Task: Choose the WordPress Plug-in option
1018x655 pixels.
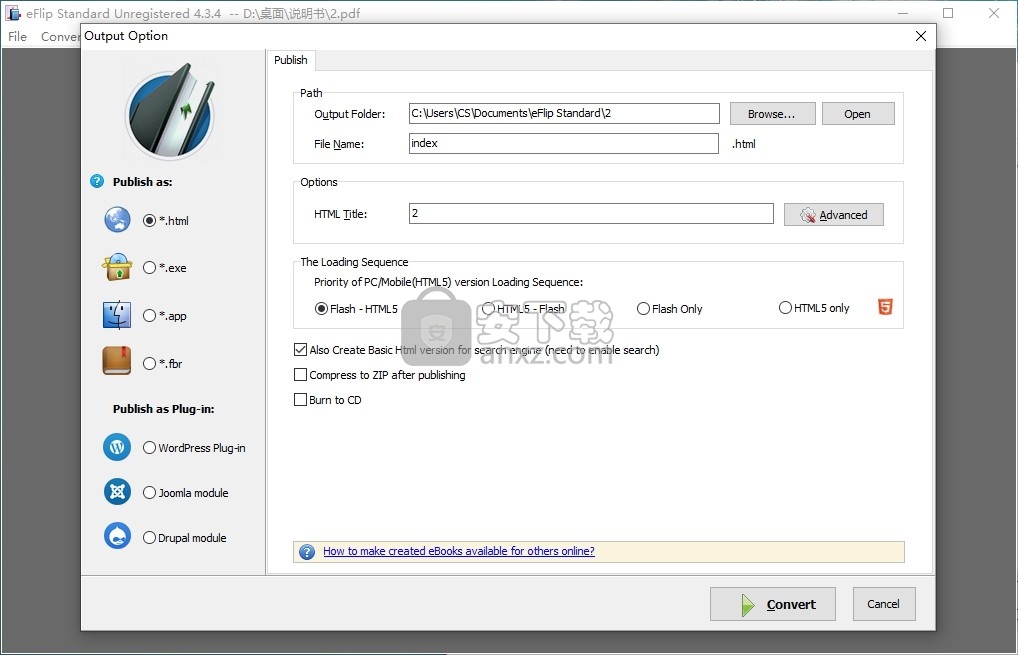Action: pyautogui.click(x=194, y=448)
